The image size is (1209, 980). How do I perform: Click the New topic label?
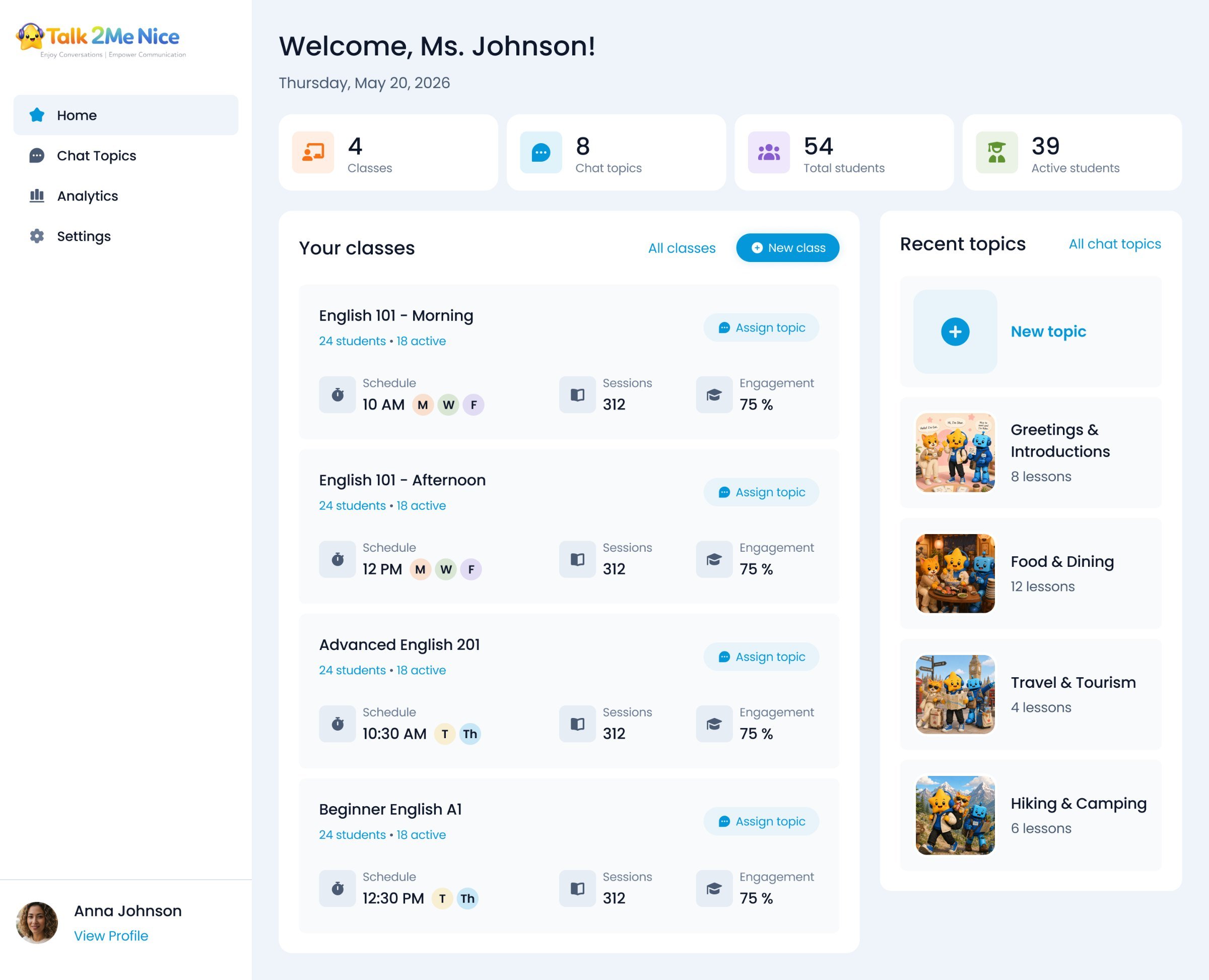pos(1048,332)
